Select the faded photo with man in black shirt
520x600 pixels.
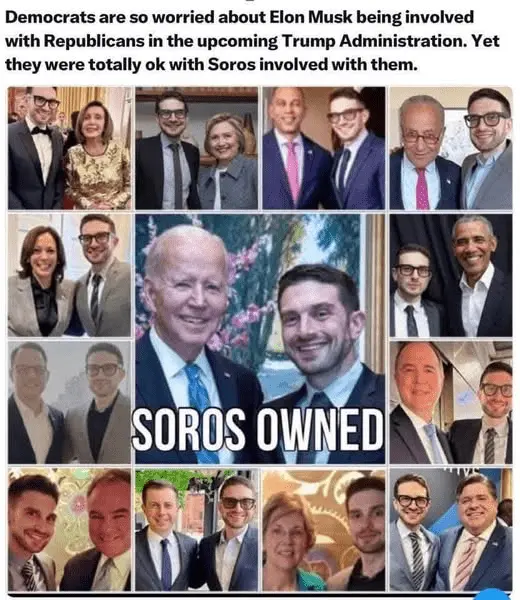(x=69, y=403)
